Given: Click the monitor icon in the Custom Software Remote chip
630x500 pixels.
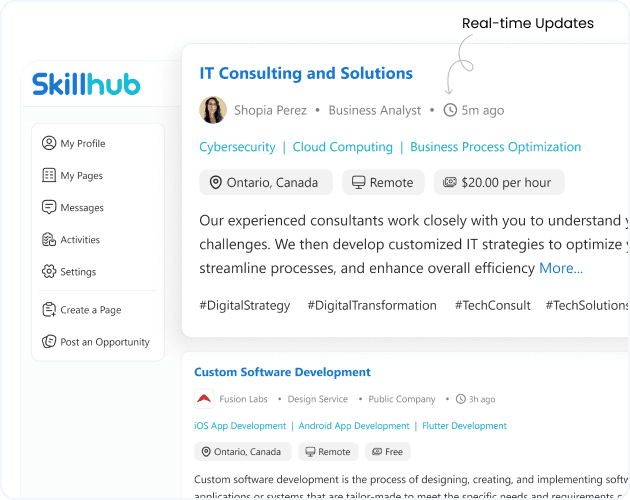Looking at the screenshot, I should [x=310, y=452].
